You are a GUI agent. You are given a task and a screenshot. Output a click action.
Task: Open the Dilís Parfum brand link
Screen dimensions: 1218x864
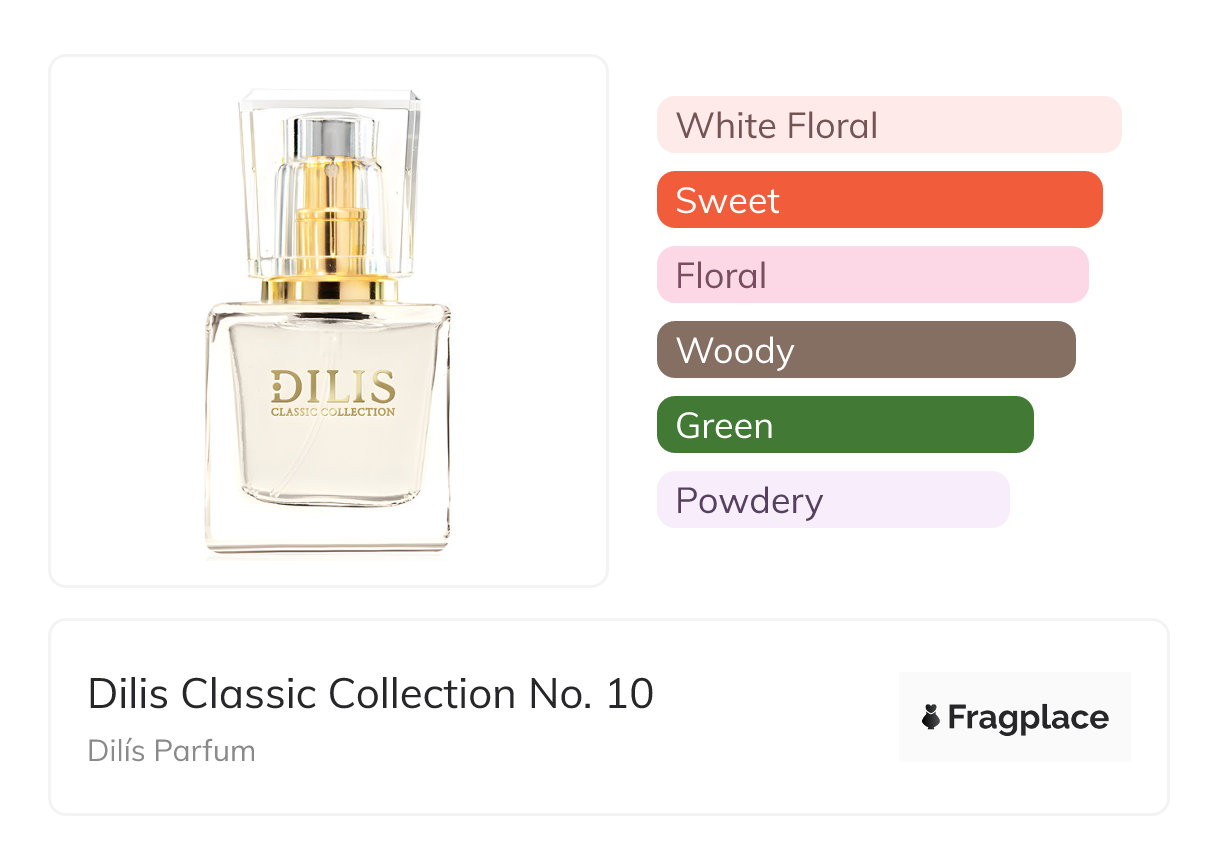tap(171, 751)
